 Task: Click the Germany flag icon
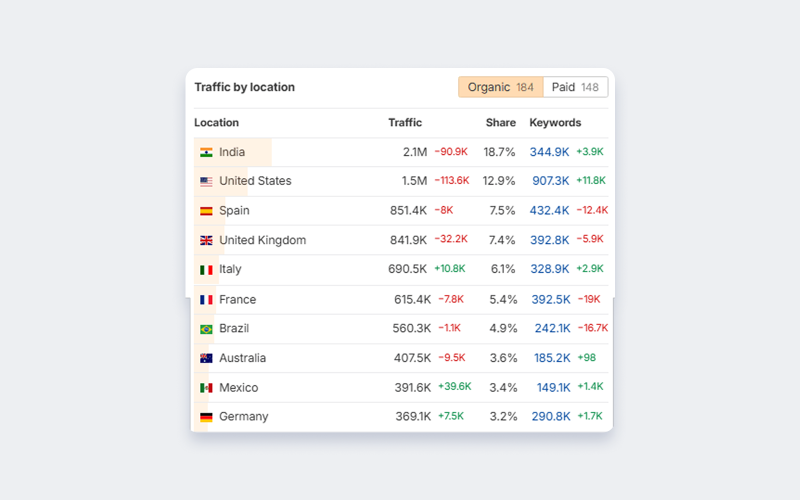point(206,417)
